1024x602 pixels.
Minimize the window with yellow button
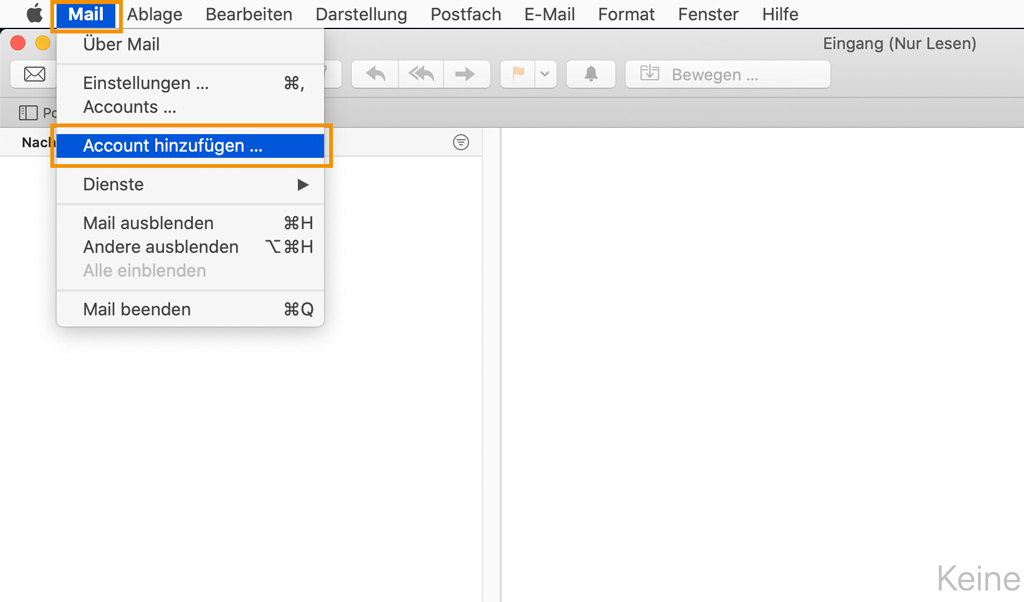(42, 43)
